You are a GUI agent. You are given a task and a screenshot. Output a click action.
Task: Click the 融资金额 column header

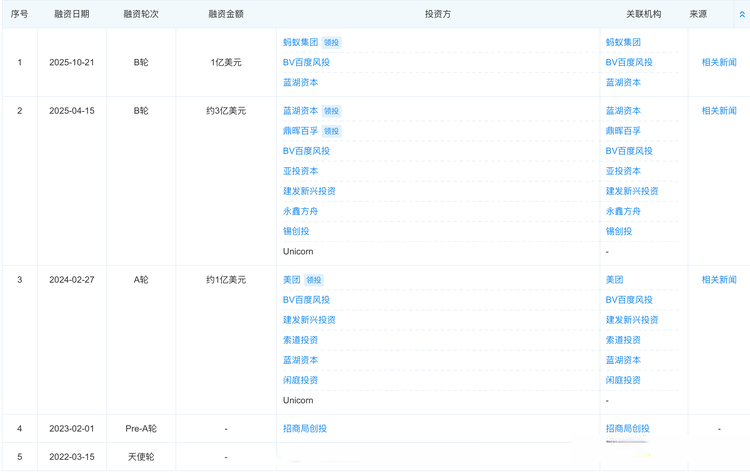226,15
